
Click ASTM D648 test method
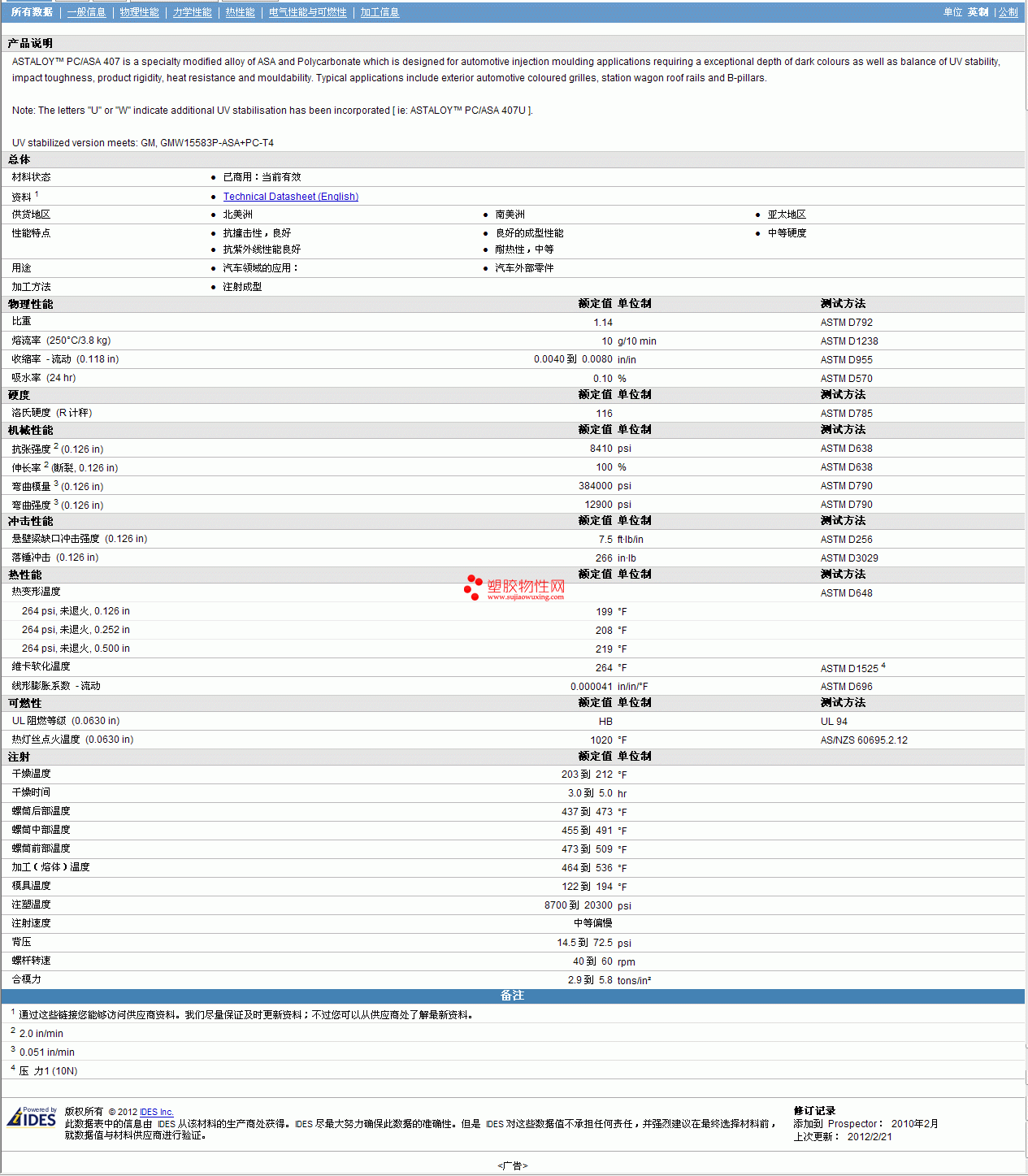(847, 593)
